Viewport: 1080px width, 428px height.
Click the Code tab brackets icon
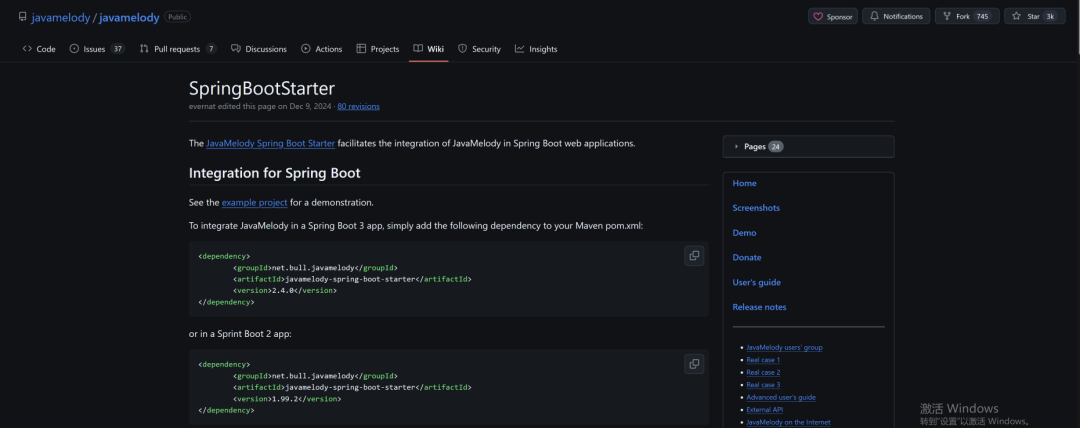point(28,49)
